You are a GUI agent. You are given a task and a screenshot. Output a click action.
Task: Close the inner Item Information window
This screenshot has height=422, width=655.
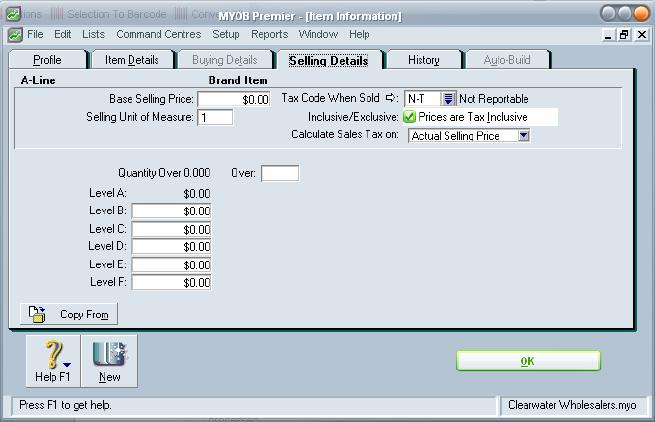click(642, 35)
